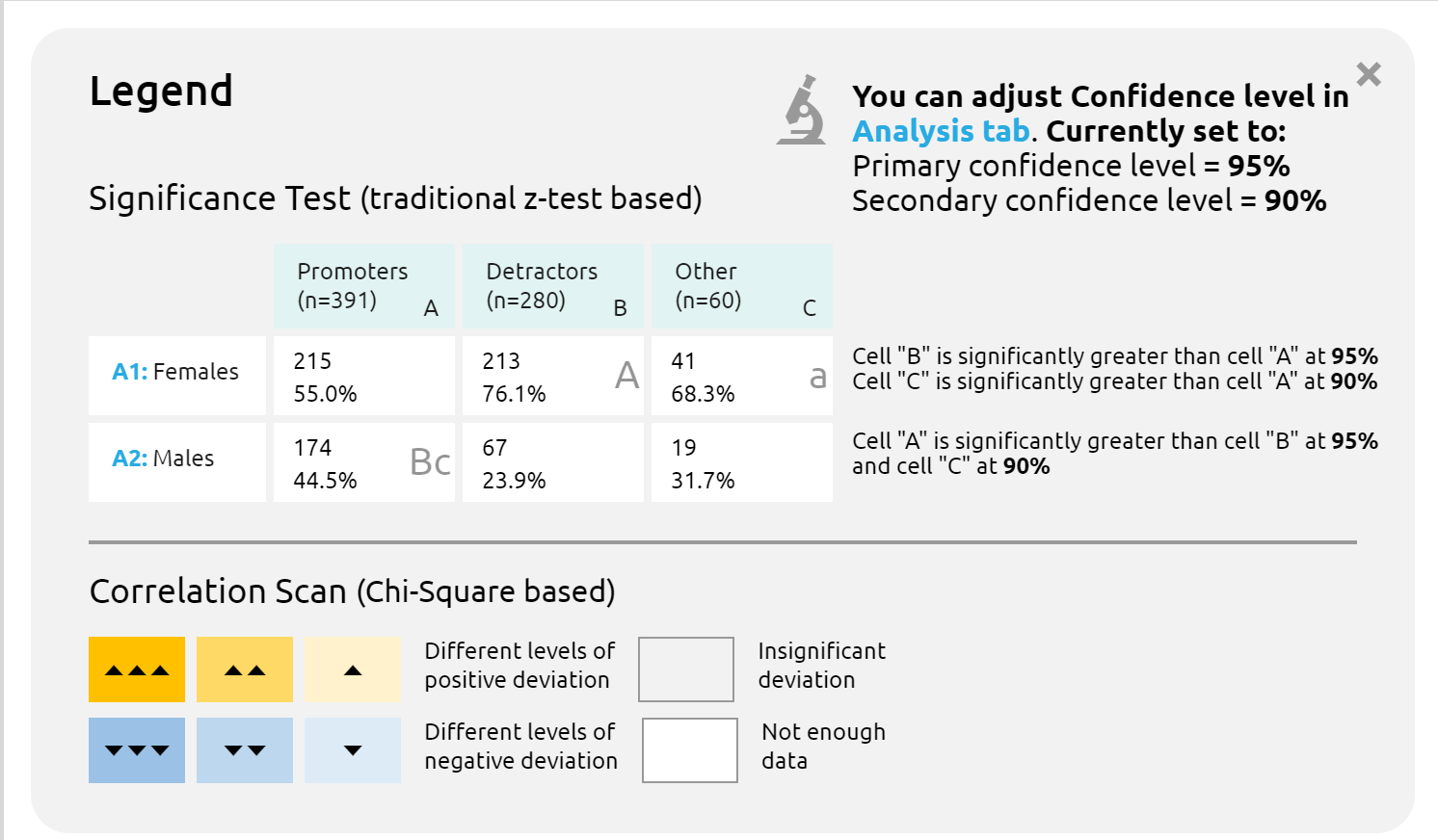Click the Males Other cell showing 31.7%
Viewport: 1438px width, 840px height.
[742, 463]
